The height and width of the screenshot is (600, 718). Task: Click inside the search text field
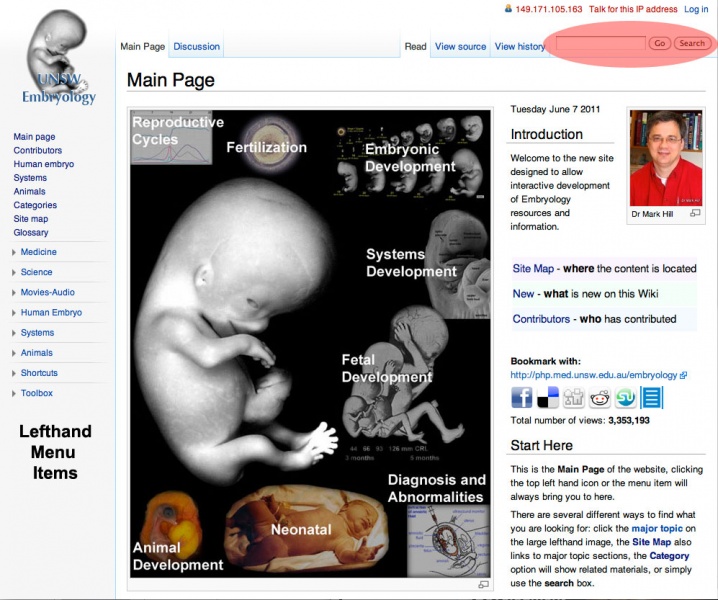(x=600, y=43)
